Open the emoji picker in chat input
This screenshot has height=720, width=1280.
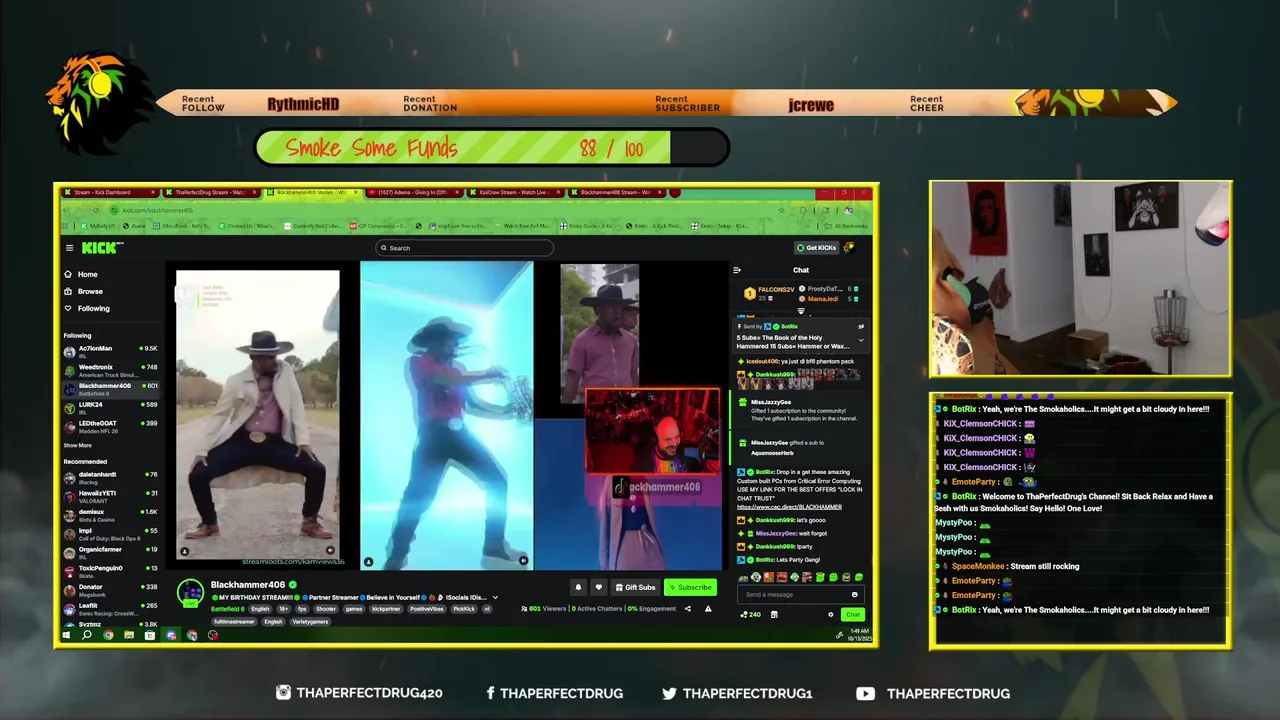pyautogui.click(x=854, y=594)
